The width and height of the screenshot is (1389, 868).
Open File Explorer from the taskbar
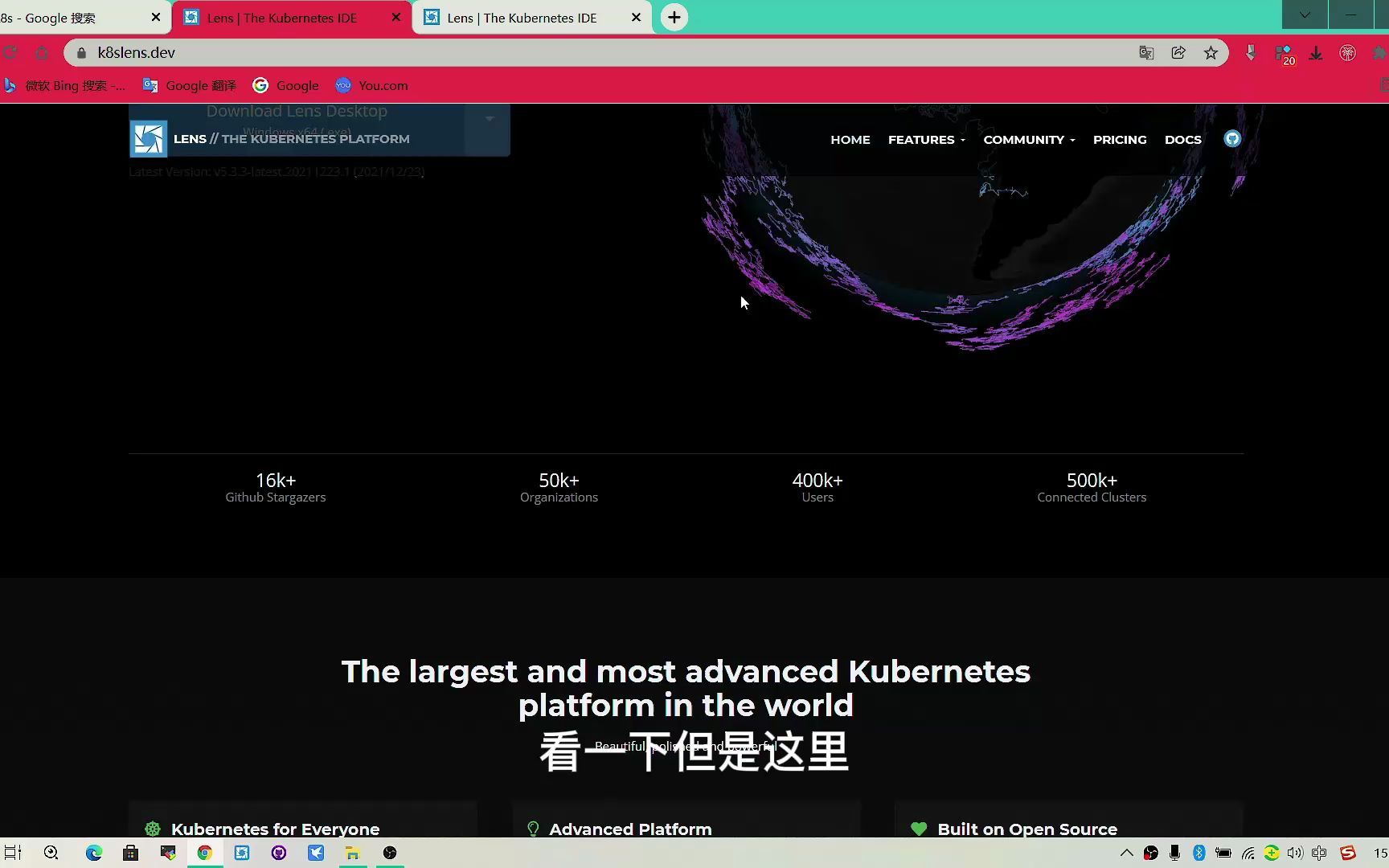tap(352, 853)
